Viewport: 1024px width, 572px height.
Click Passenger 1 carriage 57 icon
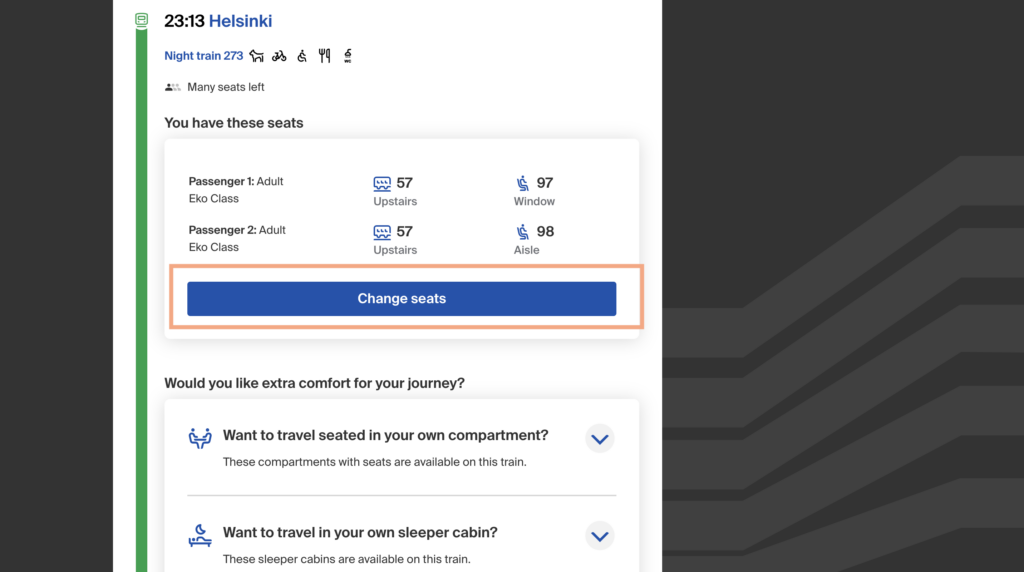point(382,183)
